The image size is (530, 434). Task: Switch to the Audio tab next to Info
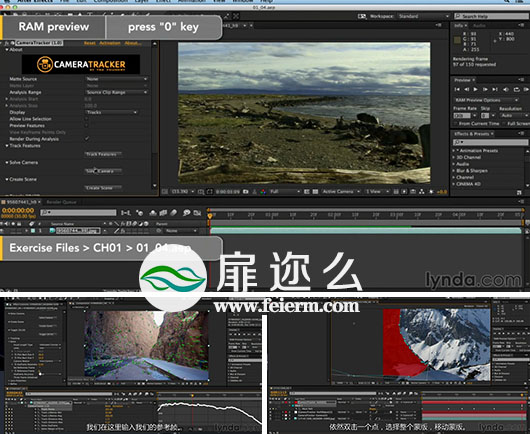[x=479, y=25]
